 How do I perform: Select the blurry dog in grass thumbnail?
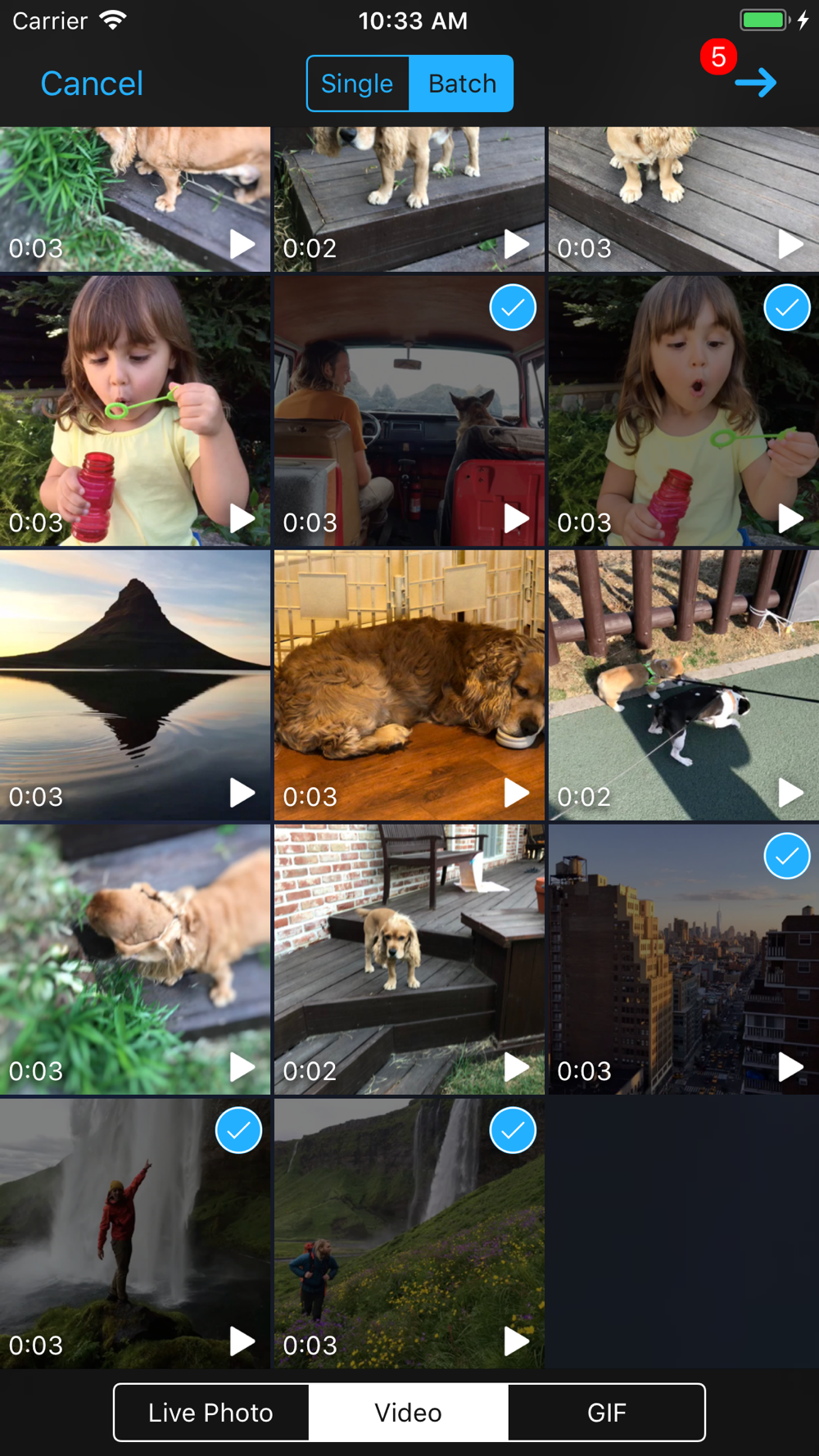tap(135, 960)
